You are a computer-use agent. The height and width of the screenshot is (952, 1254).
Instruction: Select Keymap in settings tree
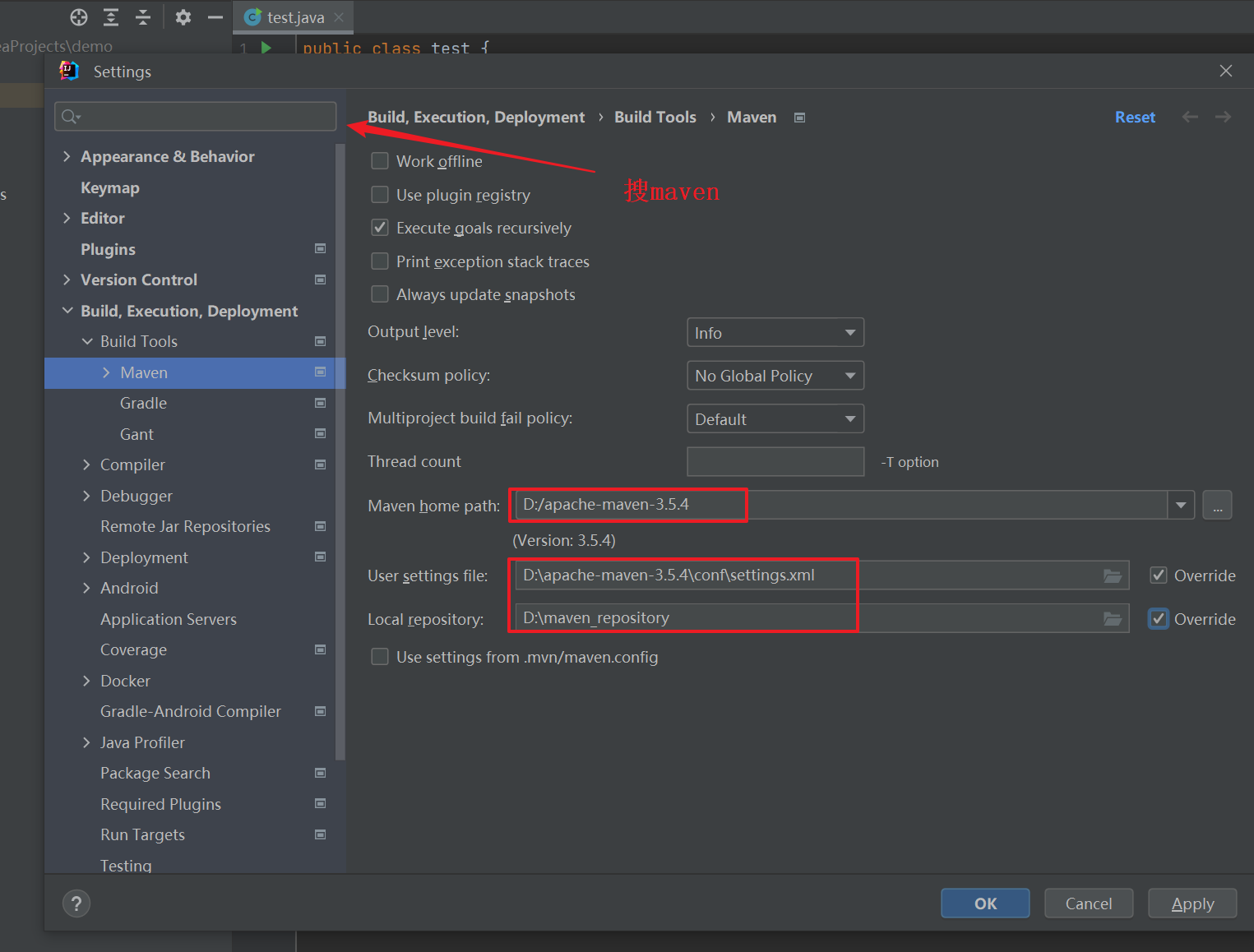click(x=110, y=187)
